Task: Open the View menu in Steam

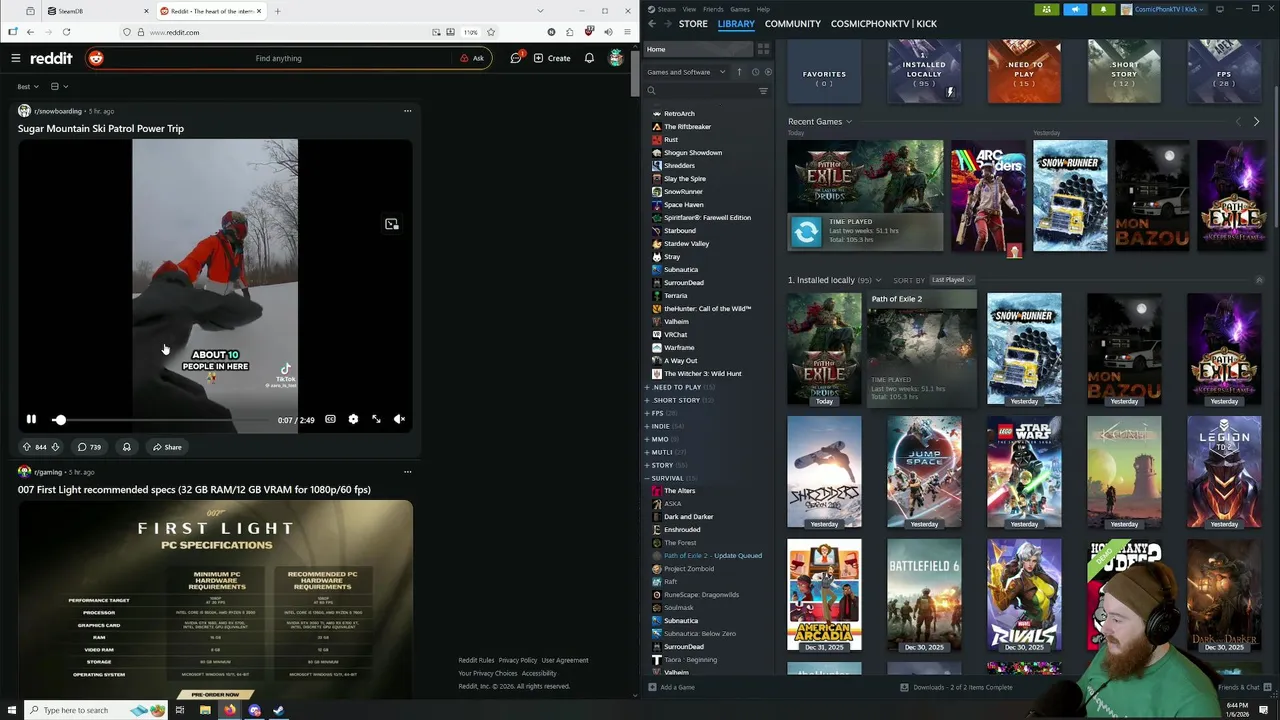Action: [689, 9]
